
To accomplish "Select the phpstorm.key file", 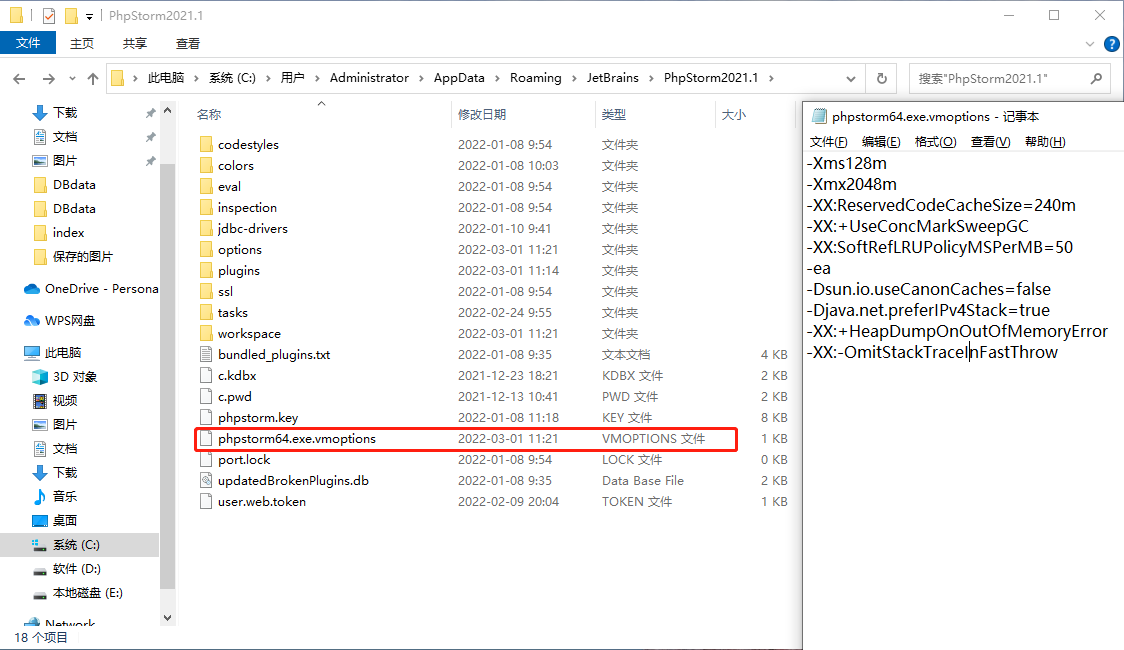I will (257, 418).
